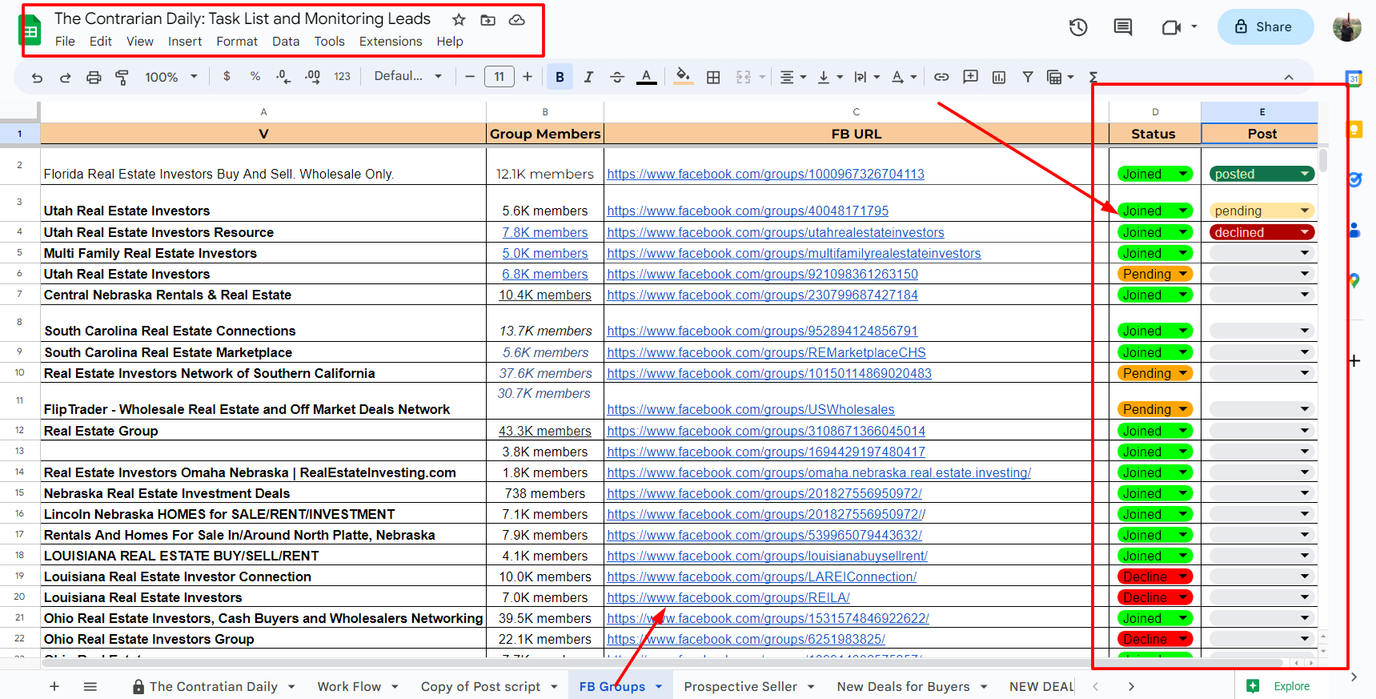Viewport: 1376px width, 699px height.
Task: Open the Functions sigma icon
Action: click(x=1093, y=77)
